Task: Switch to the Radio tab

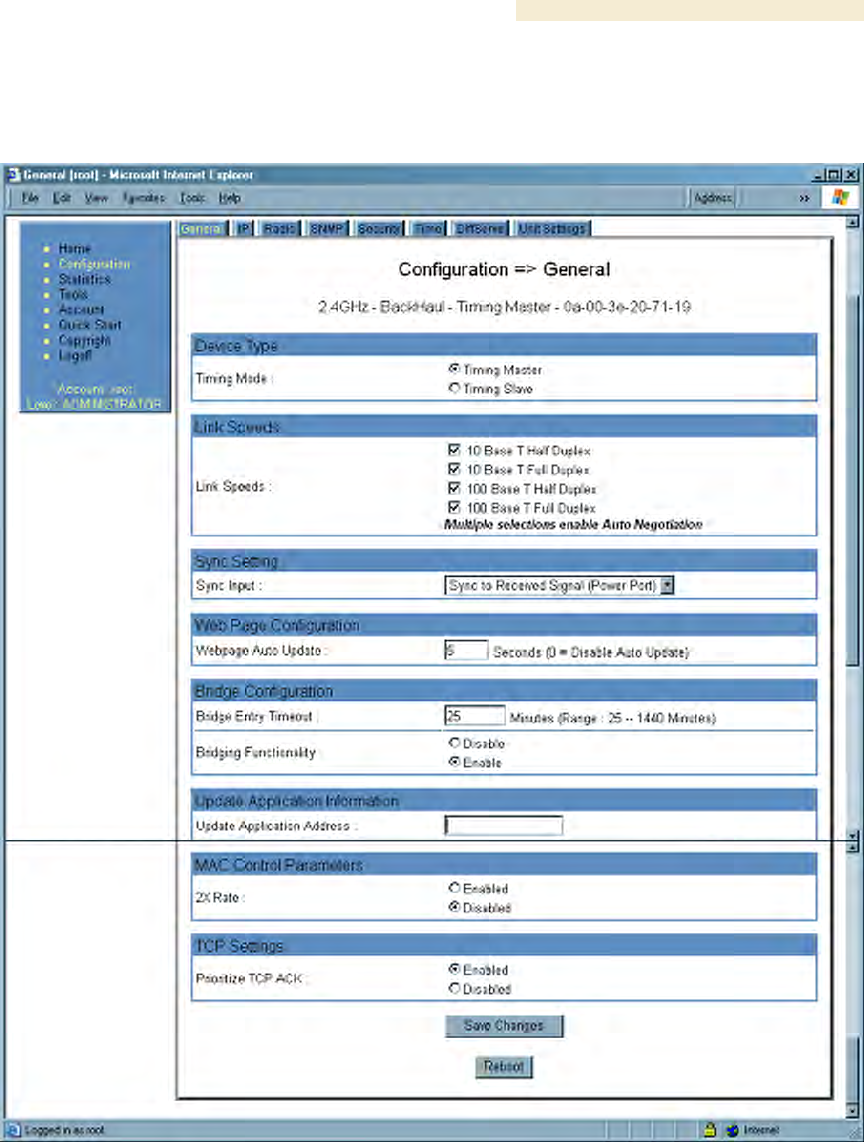Action: click(280, 229)
